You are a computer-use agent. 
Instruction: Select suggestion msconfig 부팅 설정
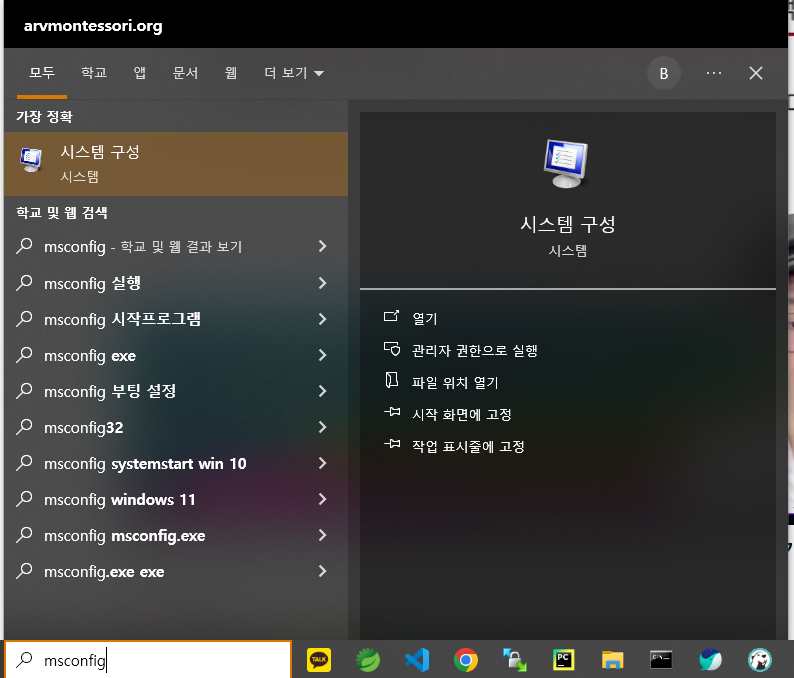coord(176,391)
